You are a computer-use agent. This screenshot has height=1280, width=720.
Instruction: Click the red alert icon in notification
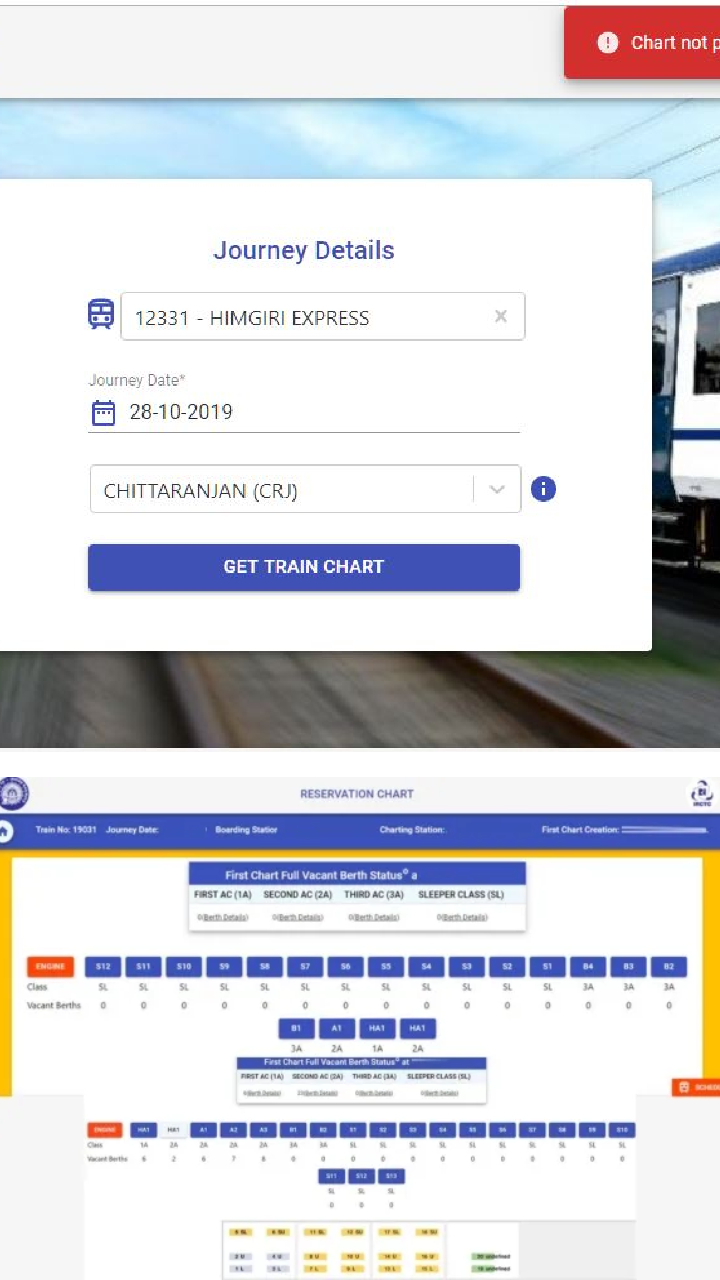(x=608, y=42)
